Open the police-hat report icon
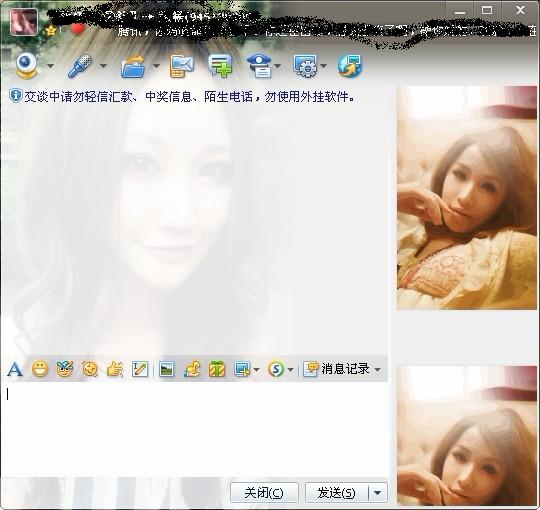Image resolution: width=540 pixels, height=510 pixels. (x=259, y=65)
